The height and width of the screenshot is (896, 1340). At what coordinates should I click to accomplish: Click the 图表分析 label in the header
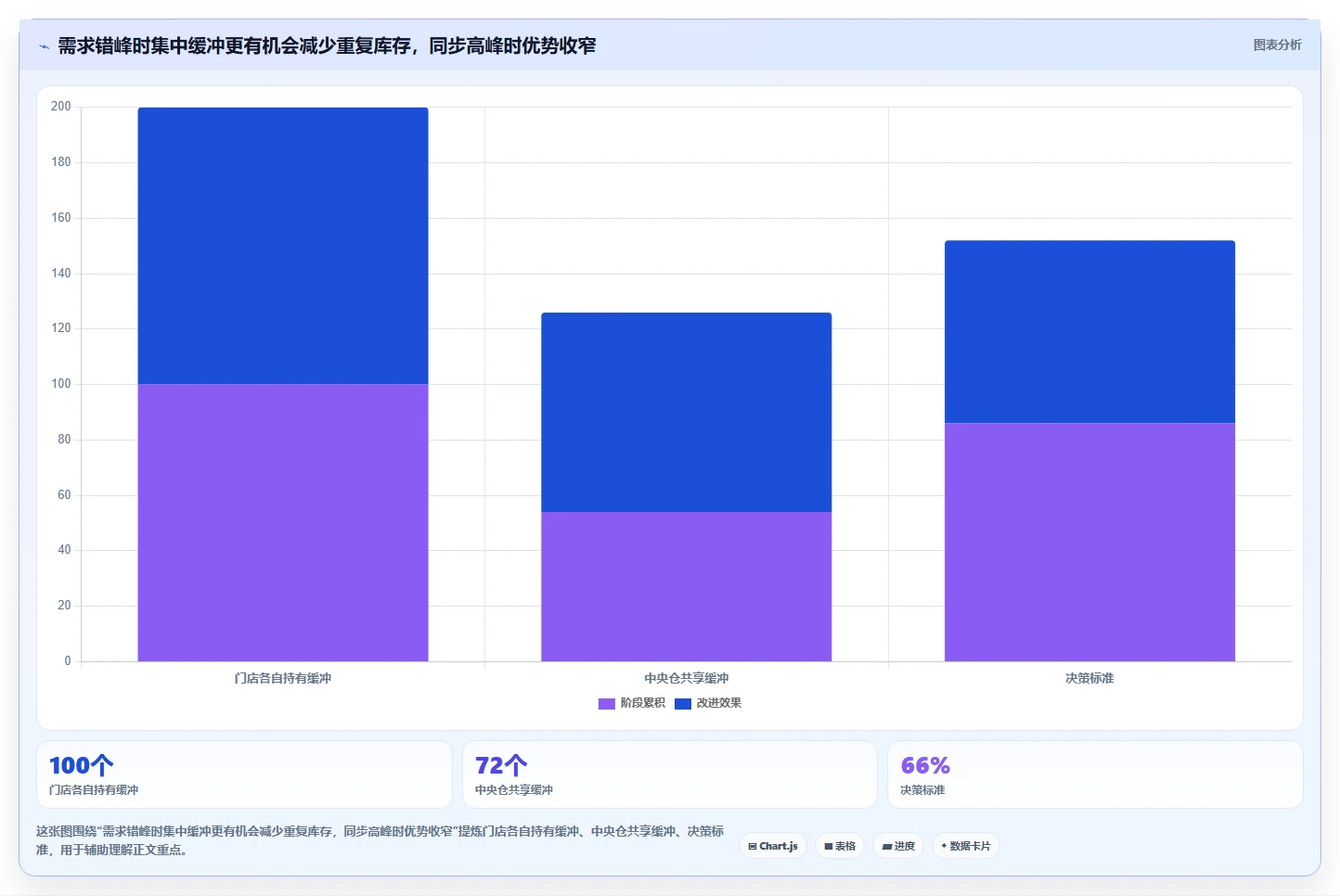coord(1277,45)
